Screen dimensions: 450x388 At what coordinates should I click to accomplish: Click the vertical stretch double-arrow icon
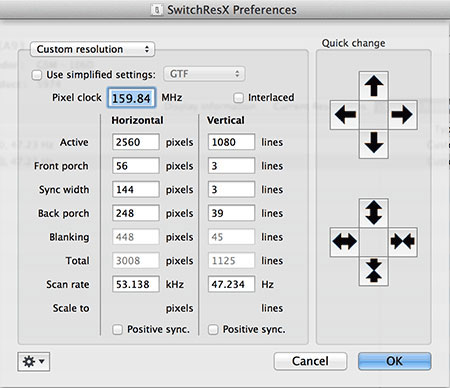pos(374,213)
